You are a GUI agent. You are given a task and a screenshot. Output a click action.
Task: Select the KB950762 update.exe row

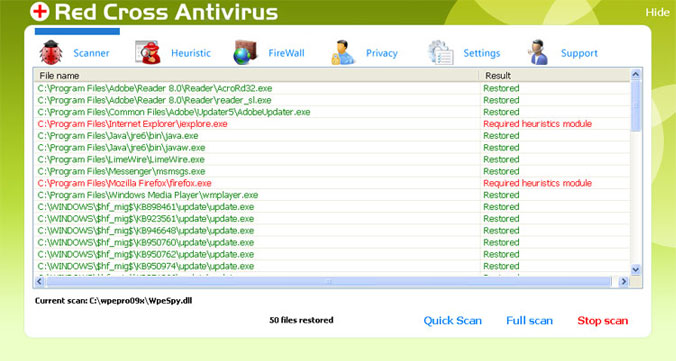click(332, 254)
